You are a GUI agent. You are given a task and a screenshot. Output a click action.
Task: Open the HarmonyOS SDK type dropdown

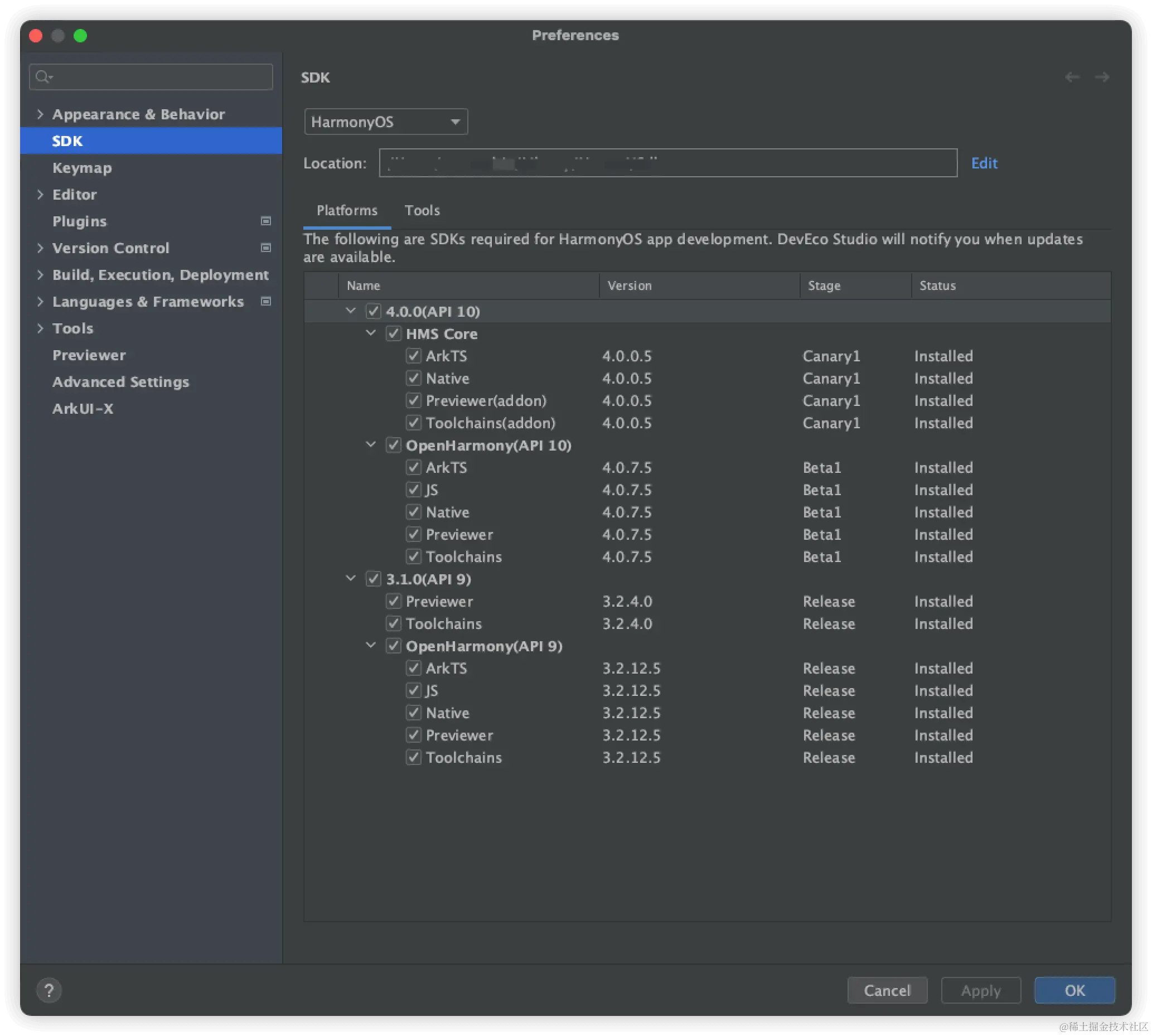(386, 122)
